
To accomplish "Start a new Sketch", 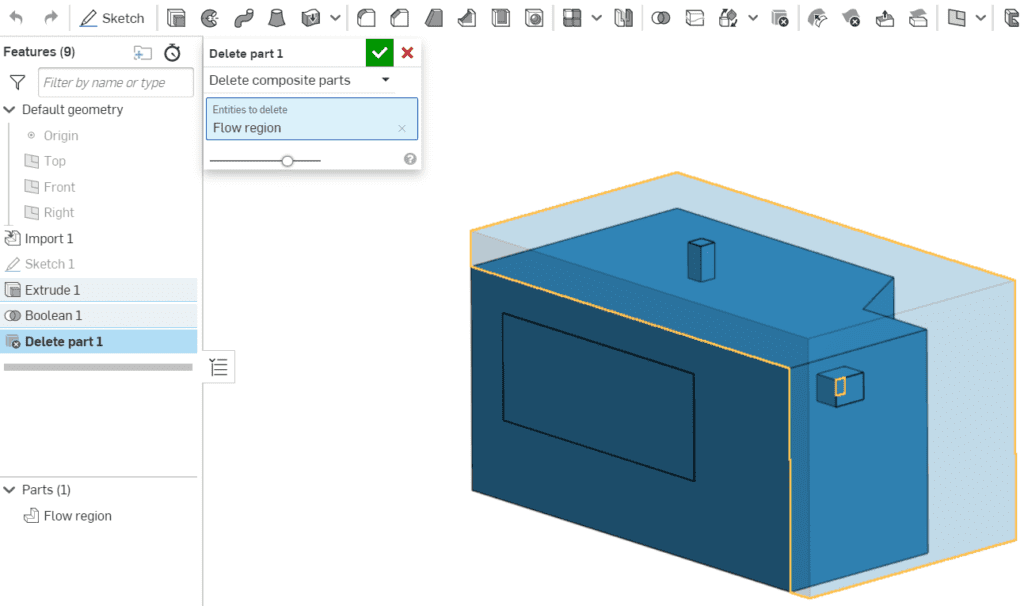I will tap(112, 17).
